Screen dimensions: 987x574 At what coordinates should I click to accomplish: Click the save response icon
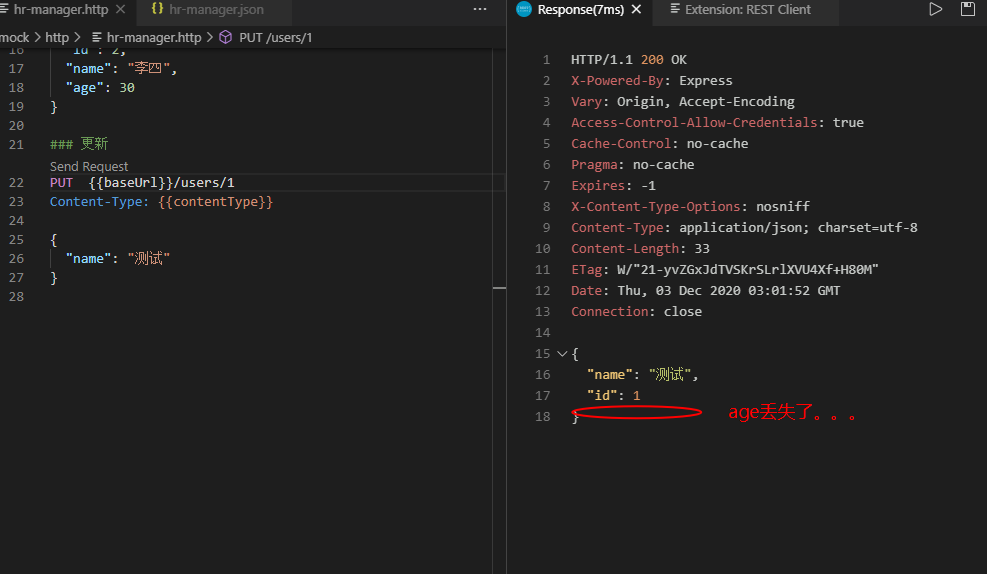(x=967, y=9)
